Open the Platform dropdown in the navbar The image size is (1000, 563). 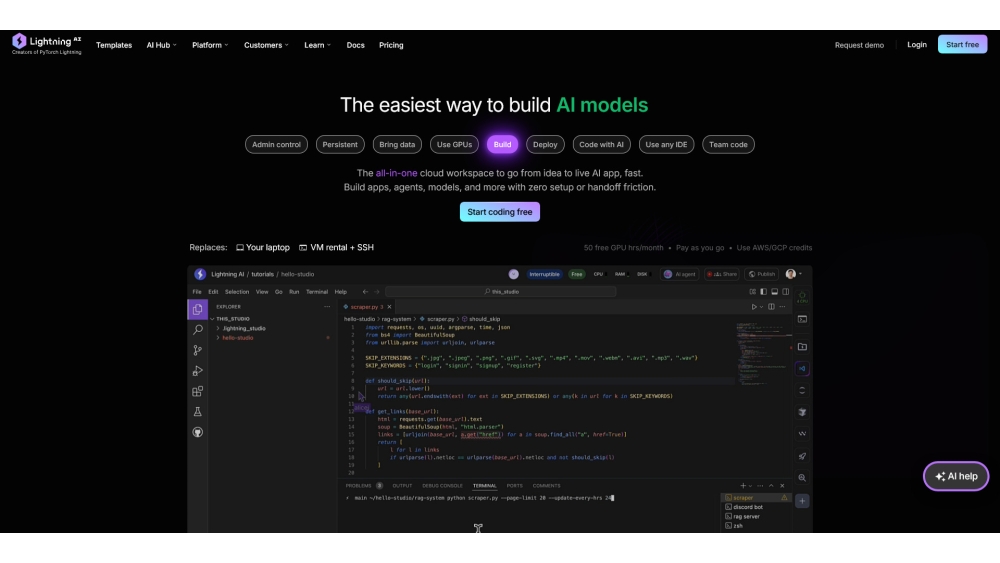pos(210,45)
